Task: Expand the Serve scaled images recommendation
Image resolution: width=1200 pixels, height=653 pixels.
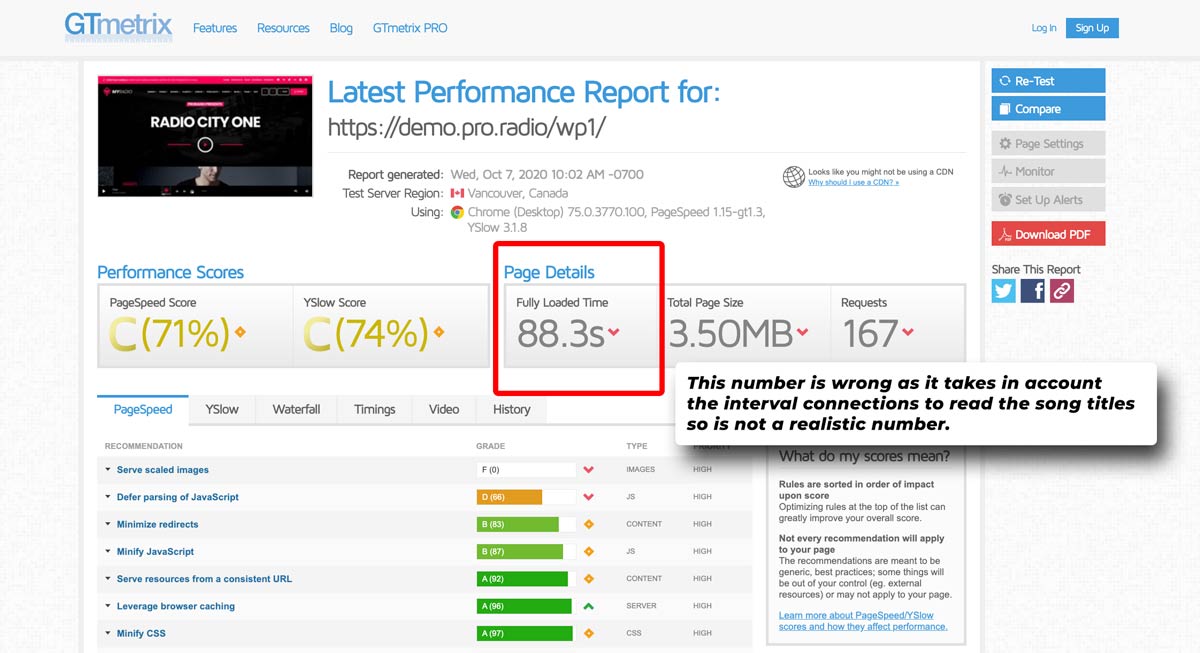Action: coord(162,470)
